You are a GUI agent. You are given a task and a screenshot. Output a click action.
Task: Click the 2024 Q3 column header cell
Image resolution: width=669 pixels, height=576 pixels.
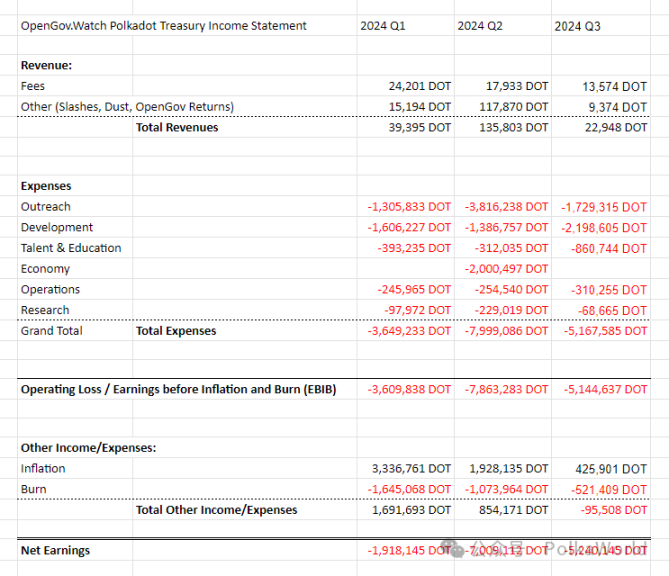click(578, 26)
